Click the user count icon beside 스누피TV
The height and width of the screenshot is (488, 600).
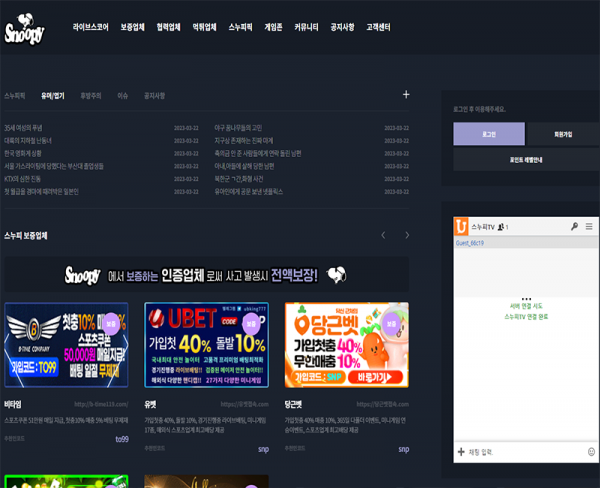point(501,227)
